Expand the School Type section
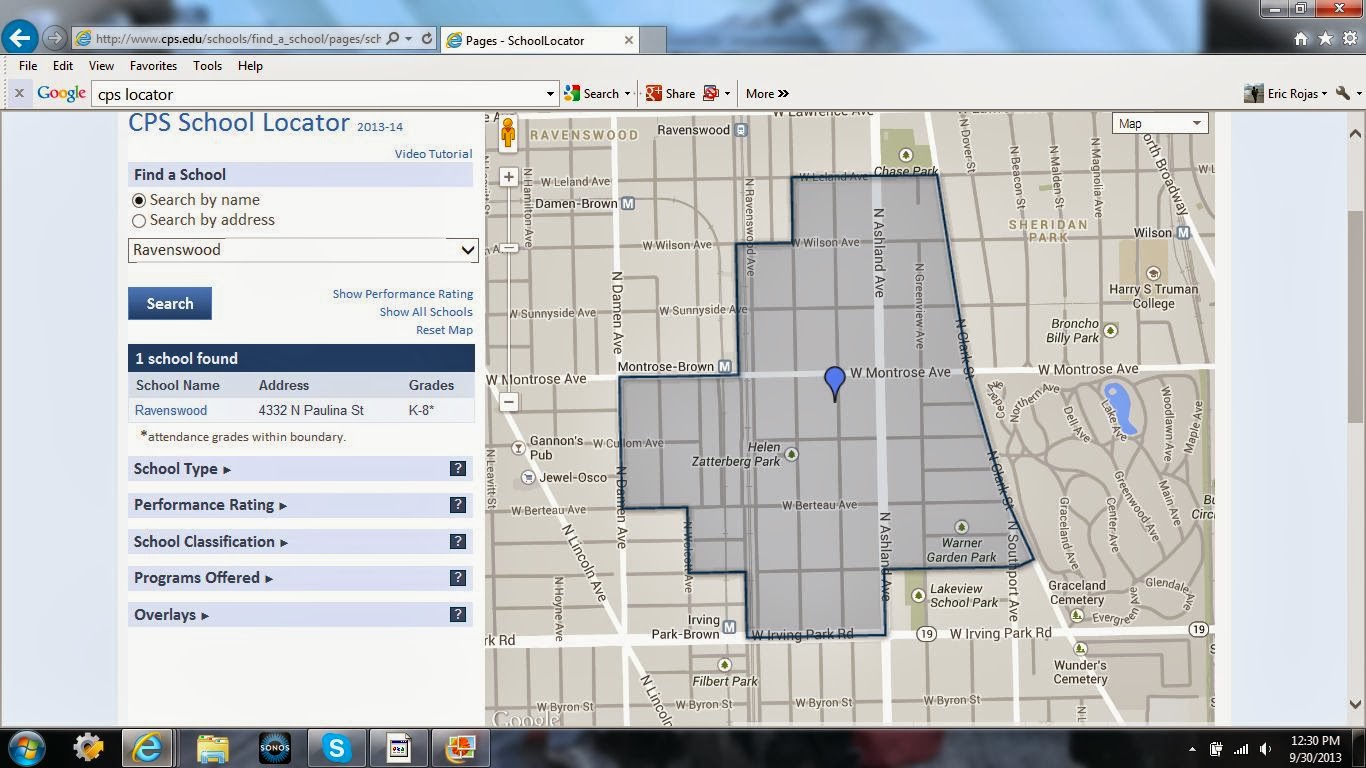Viewport: 1366px width, 768px height. (x=182, y=469)
